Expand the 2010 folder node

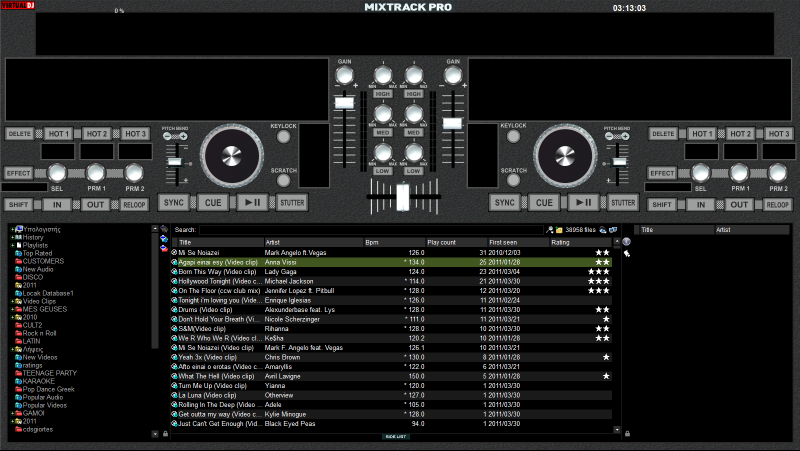(x=12, y=317)
